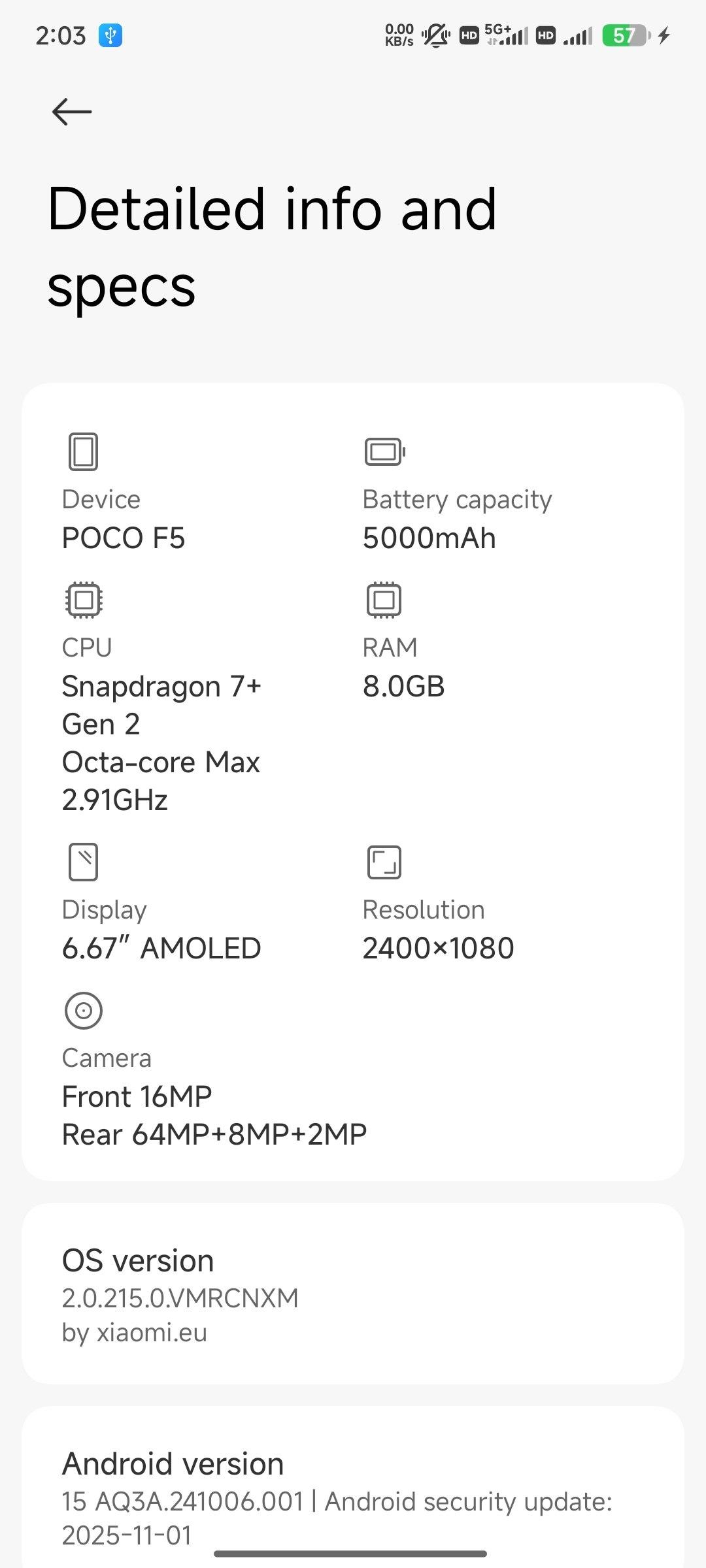The image size is (706, 1568).
Task: Tap the Device phone icon
Action: tap(83, 451)
